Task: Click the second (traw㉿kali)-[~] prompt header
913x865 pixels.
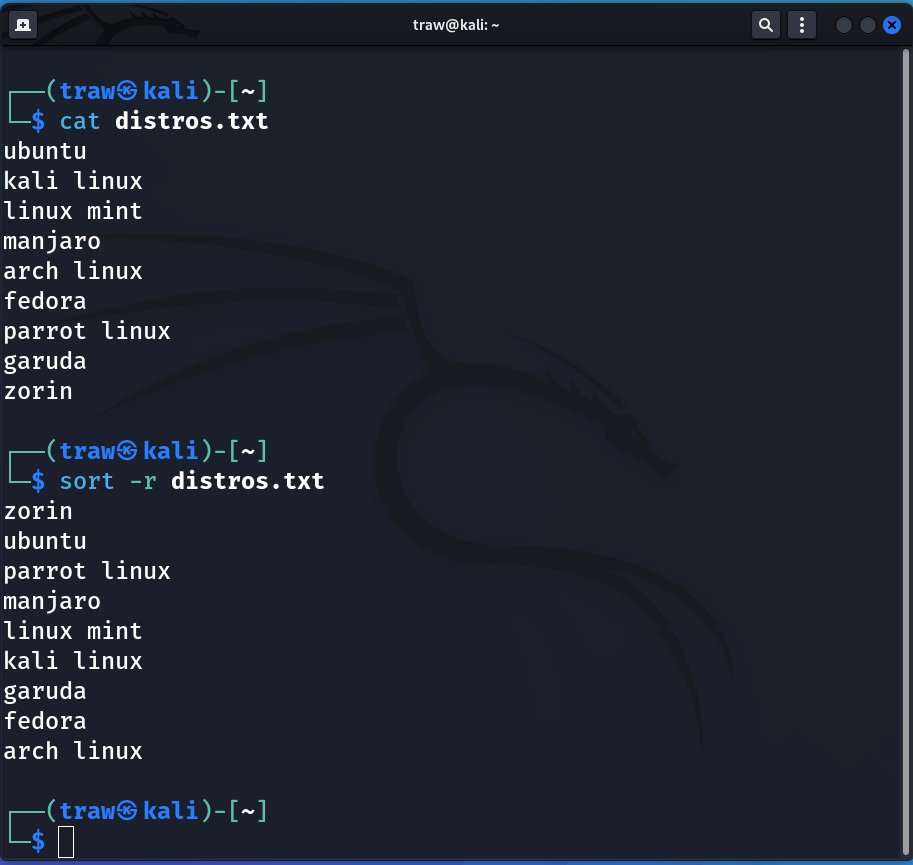Action: [156, 451]
